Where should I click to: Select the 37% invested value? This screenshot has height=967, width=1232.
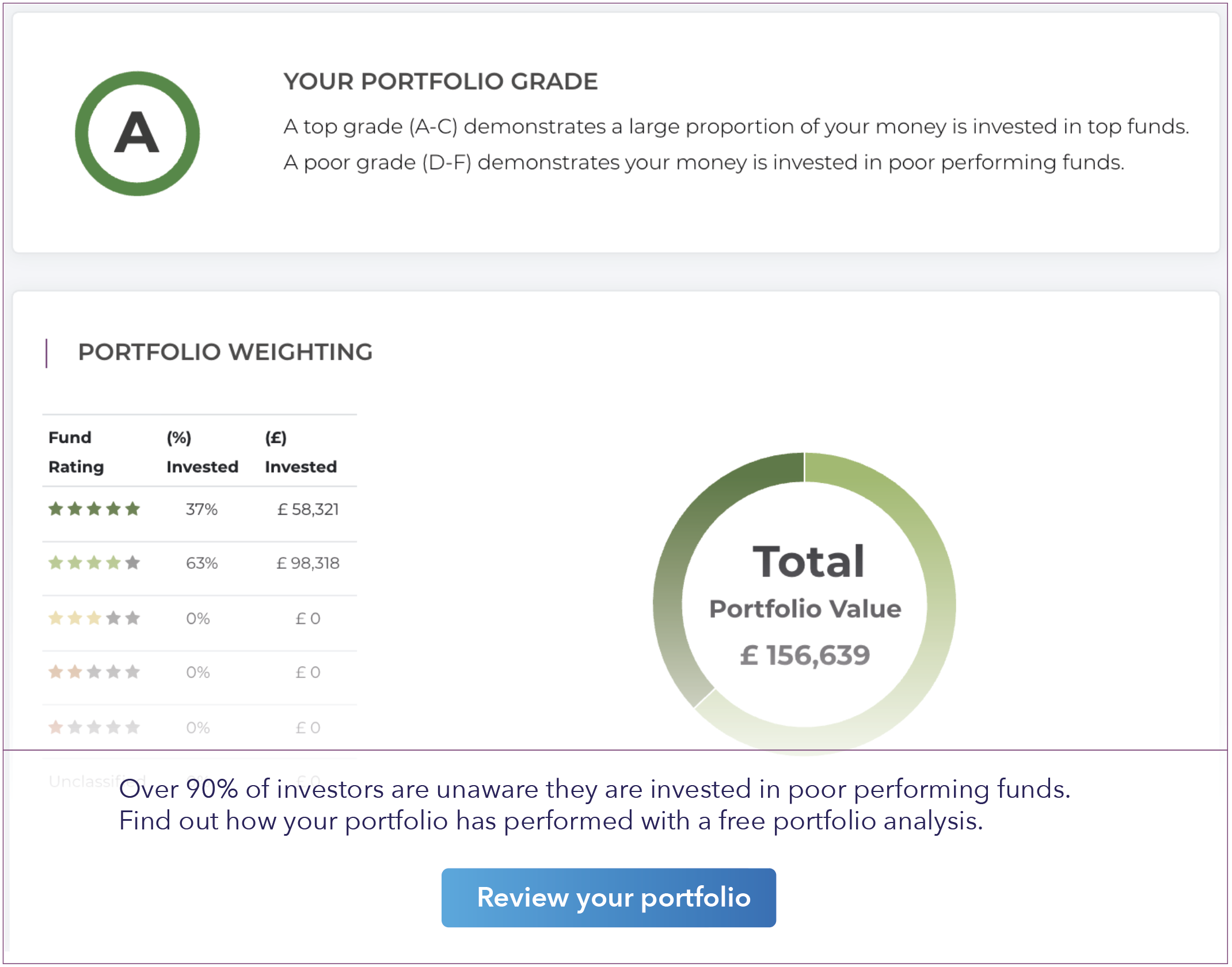click(201, 509)
